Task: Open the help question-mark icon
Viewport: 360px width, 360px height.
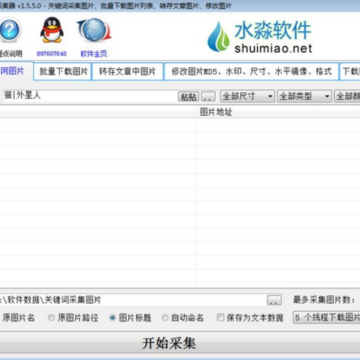Action: (x=9, y=30)
